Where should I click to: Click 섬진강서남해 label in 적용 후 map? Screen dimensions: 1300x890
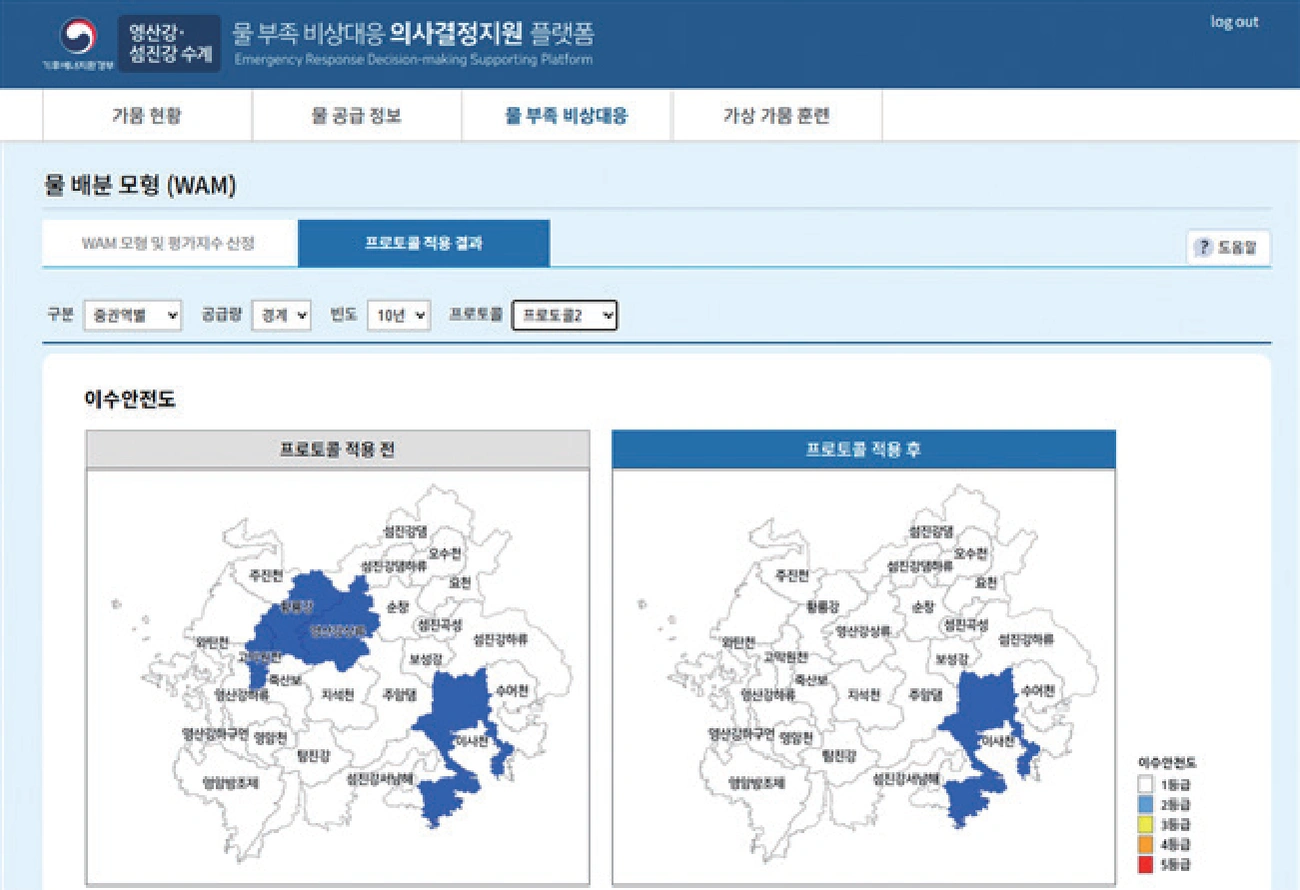pos(906,778)
